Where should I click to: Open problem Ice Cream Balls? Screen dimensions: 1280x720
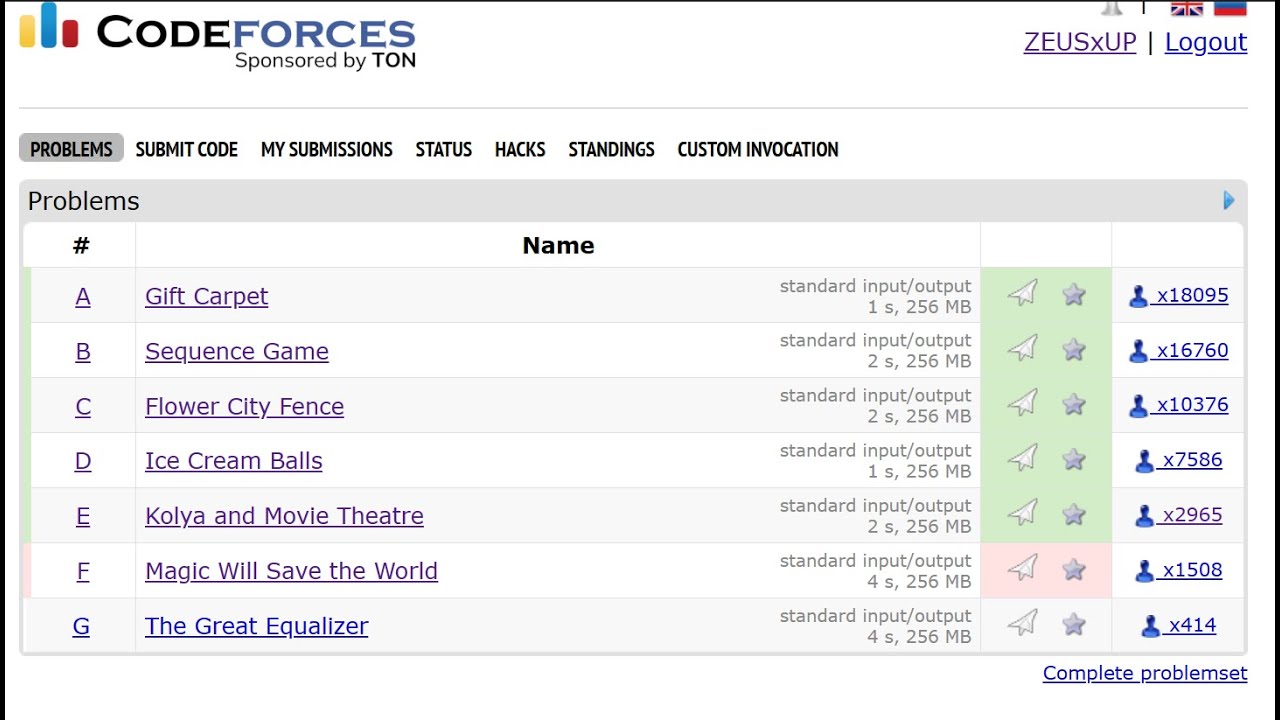tap(234, 461)
